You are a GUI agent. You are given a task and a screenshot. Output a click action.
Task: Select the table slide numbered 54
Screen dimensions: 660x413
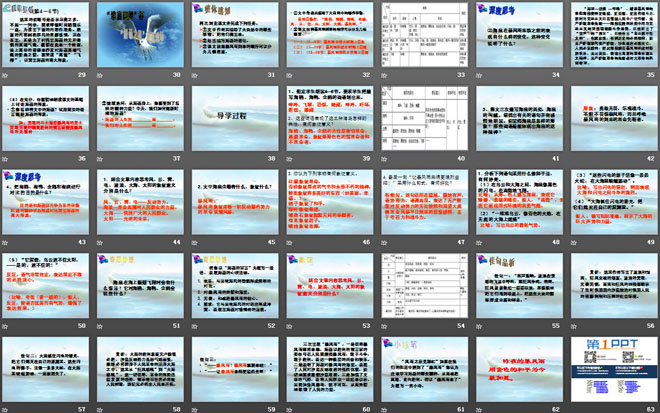click(x=424, y=285)
